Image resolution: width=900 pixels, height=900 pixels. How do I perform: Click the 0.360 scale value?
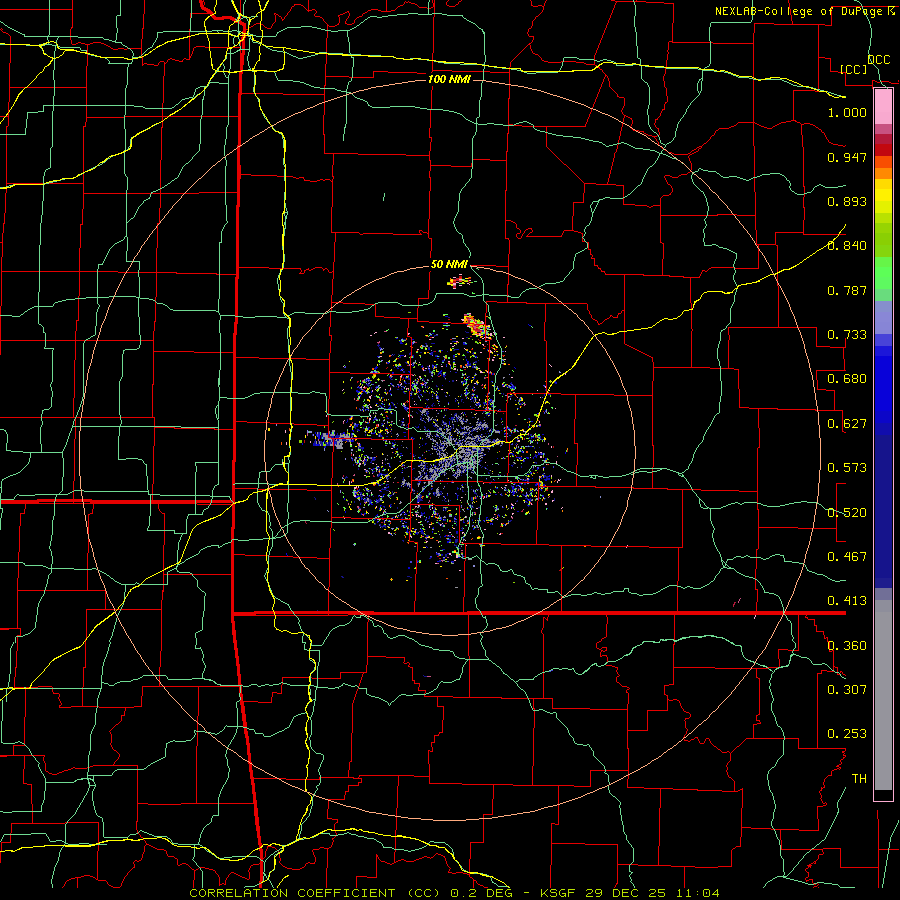(847, 646)
